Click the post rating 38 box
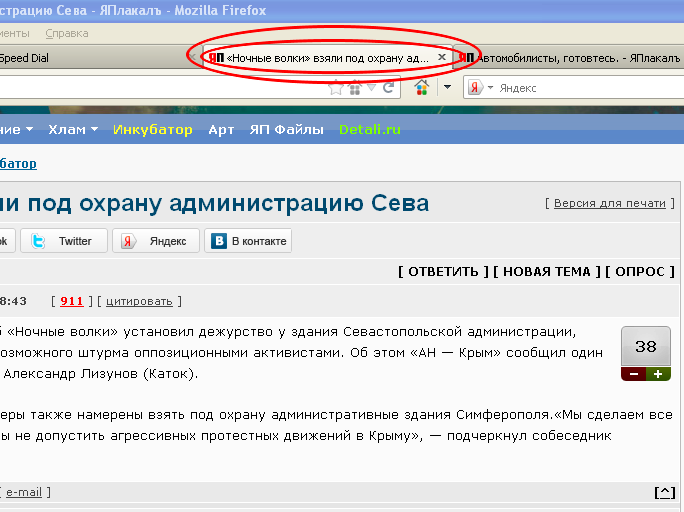The width and height of the screenshot is (684, 512). point(646,346)
